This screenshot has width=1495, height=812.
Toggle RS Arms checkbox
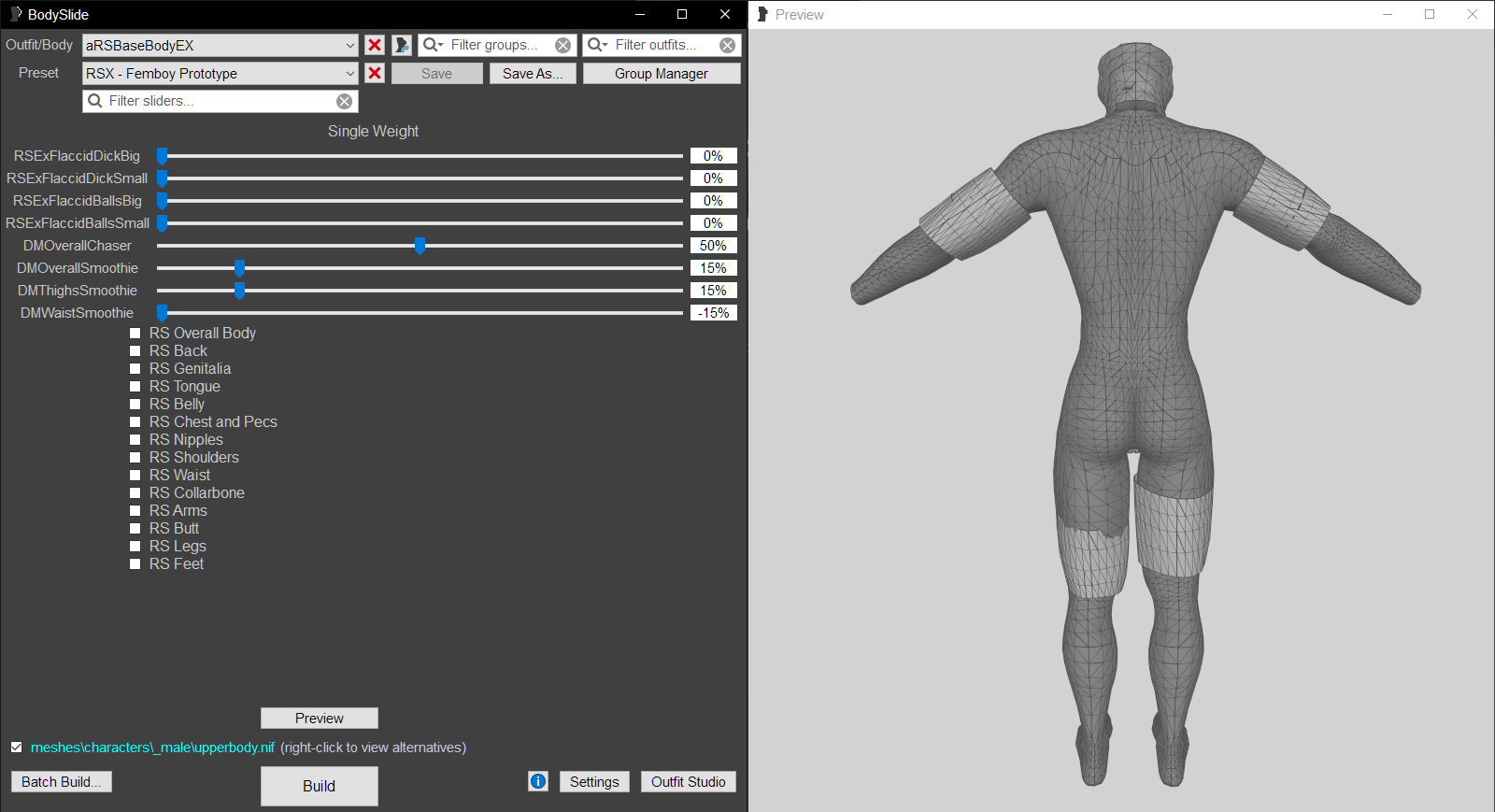[135, 510]
